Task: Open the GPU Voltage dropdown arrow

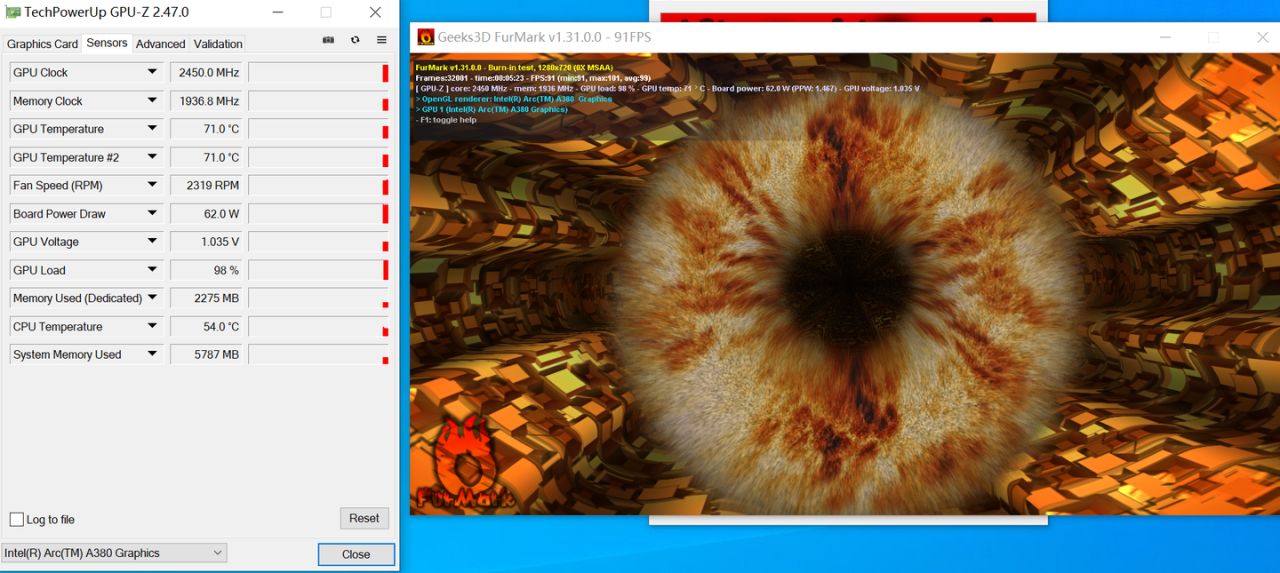Action: tap(153, 242)
